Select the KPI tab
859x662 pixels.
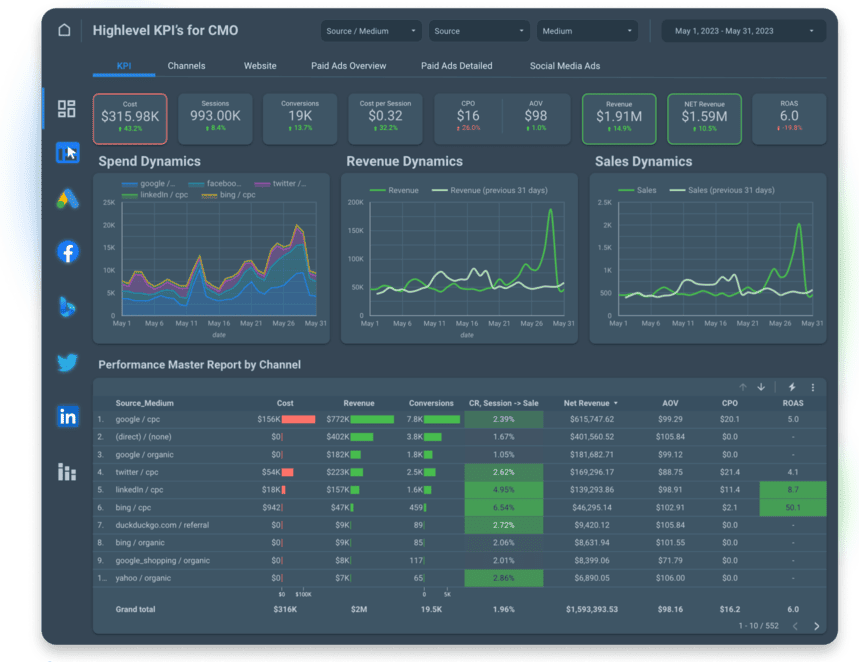(124, 66)
